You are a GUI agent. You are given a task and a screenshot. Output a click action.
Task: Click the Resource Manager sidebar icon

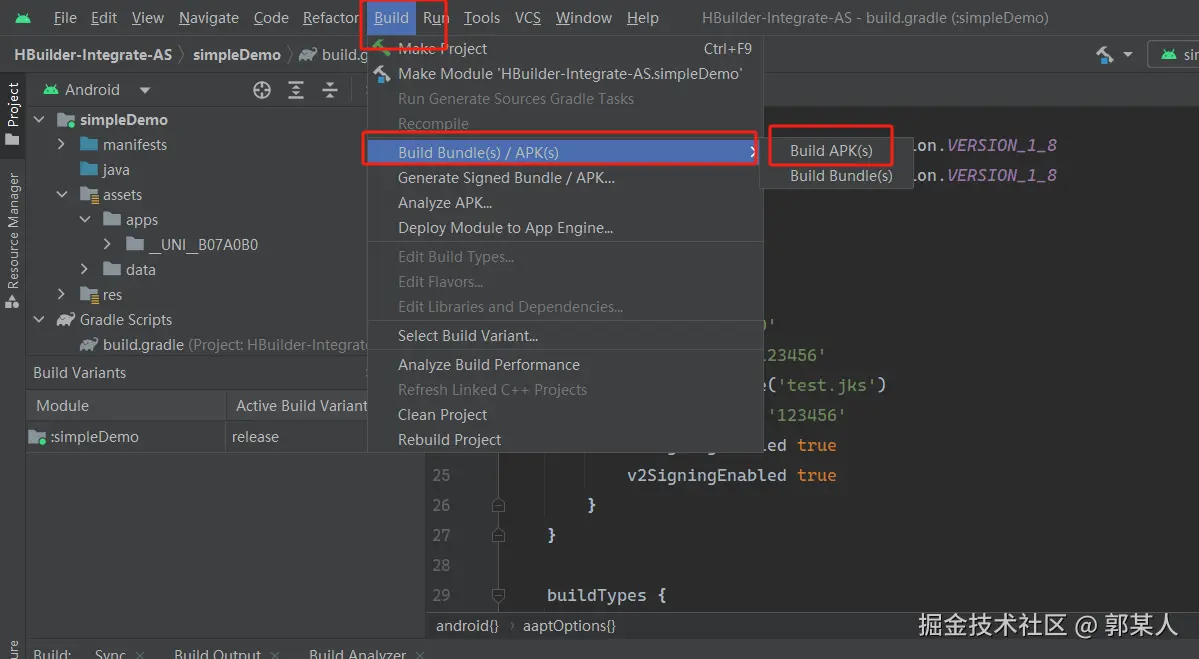point(12,301)
